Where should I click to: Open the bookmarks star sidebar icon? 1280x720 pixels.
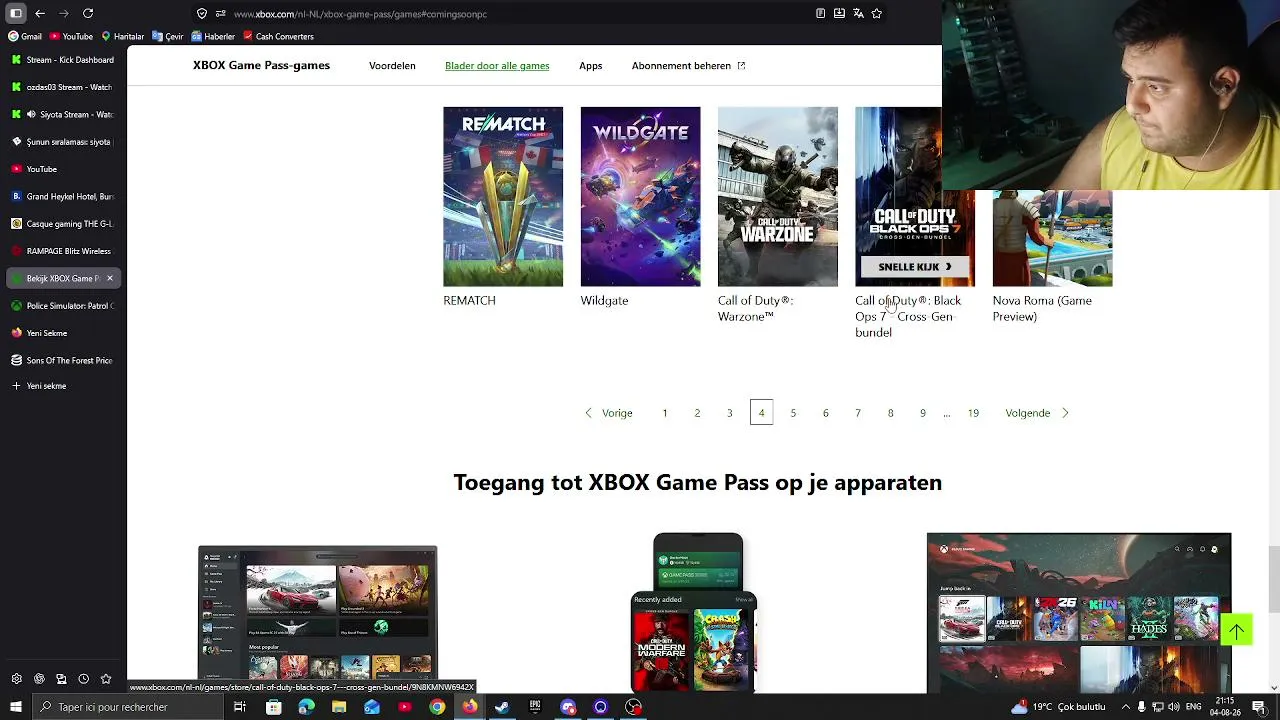click(x=106, y=679)
